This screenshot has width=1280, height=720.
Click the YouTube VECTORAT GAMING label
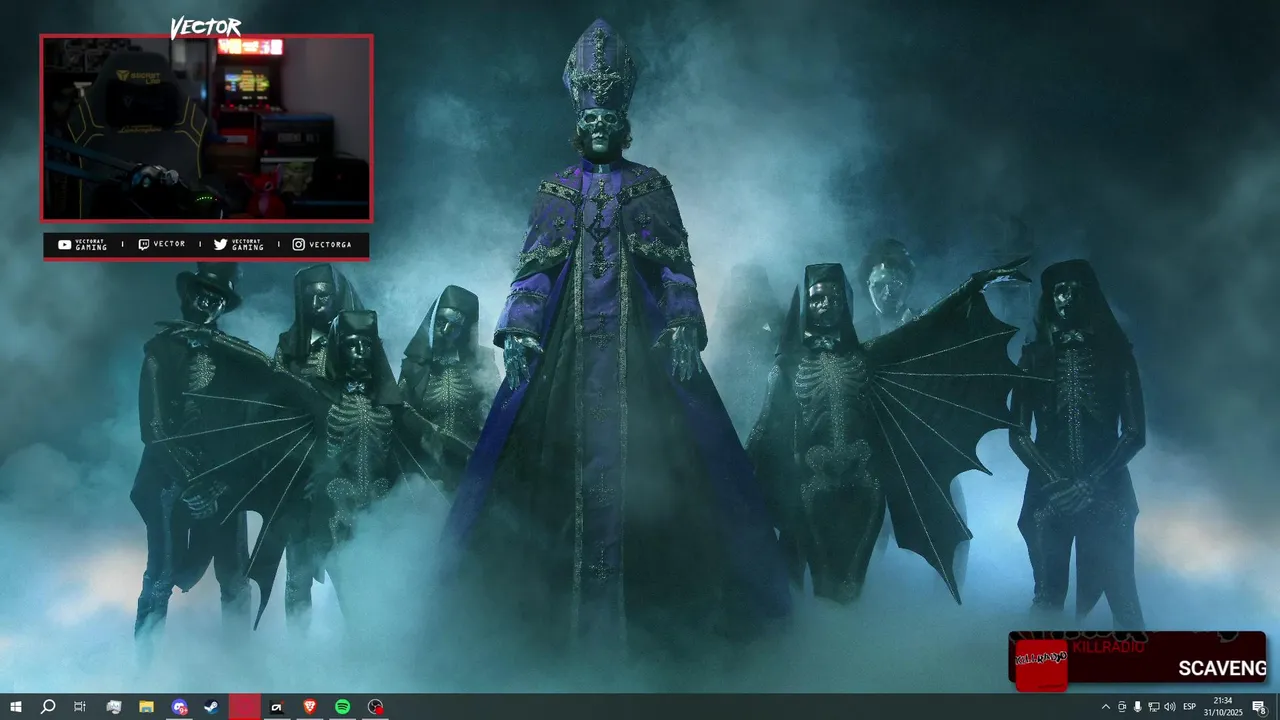point(83,245)
